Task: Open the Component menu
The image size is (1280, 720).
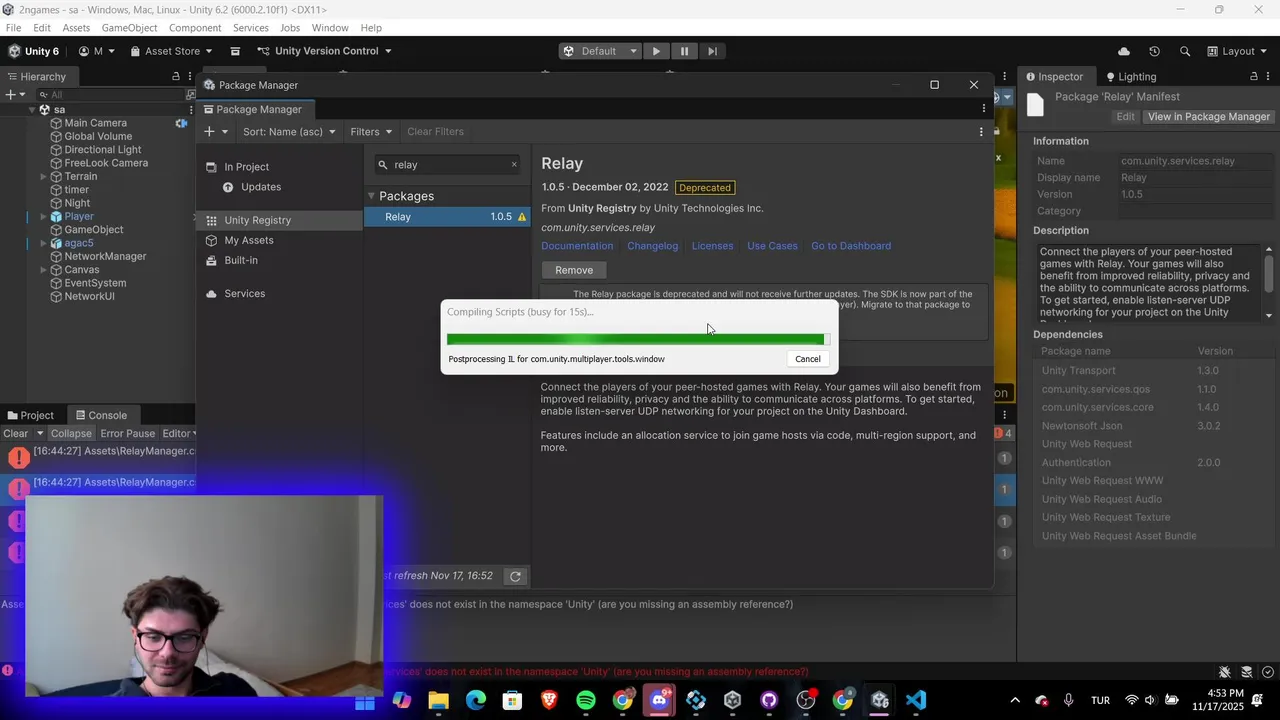Action: [195, 28]
